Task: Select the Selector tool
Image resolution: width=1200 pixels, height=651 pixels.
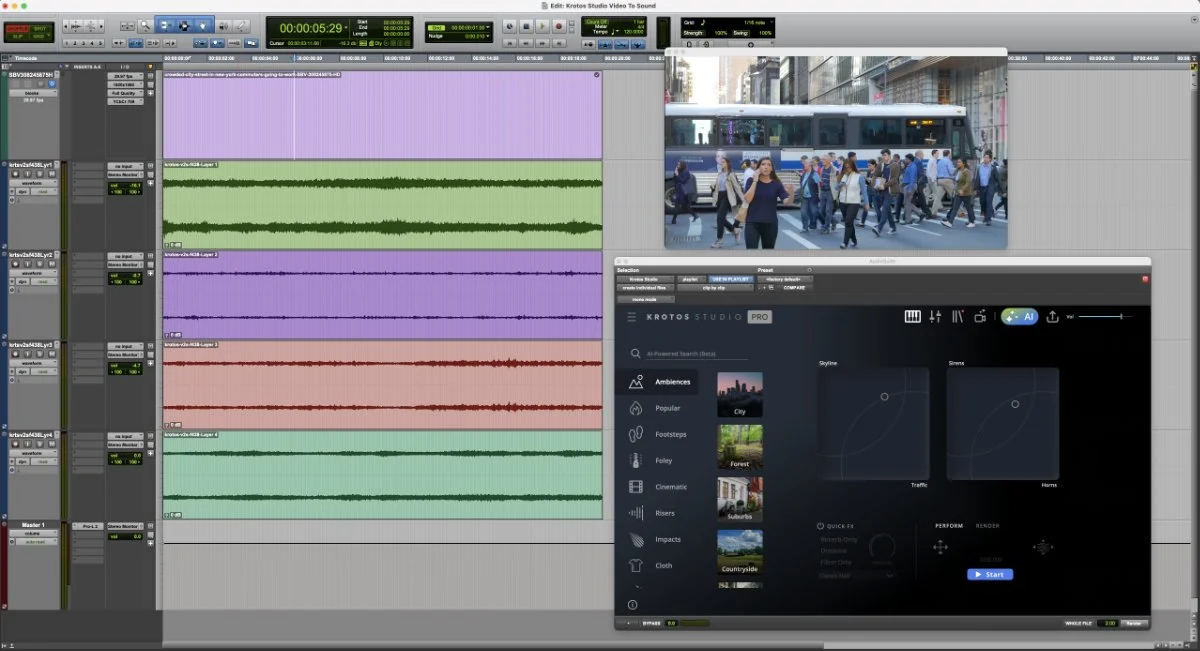Action: click(x=184, y=24)
